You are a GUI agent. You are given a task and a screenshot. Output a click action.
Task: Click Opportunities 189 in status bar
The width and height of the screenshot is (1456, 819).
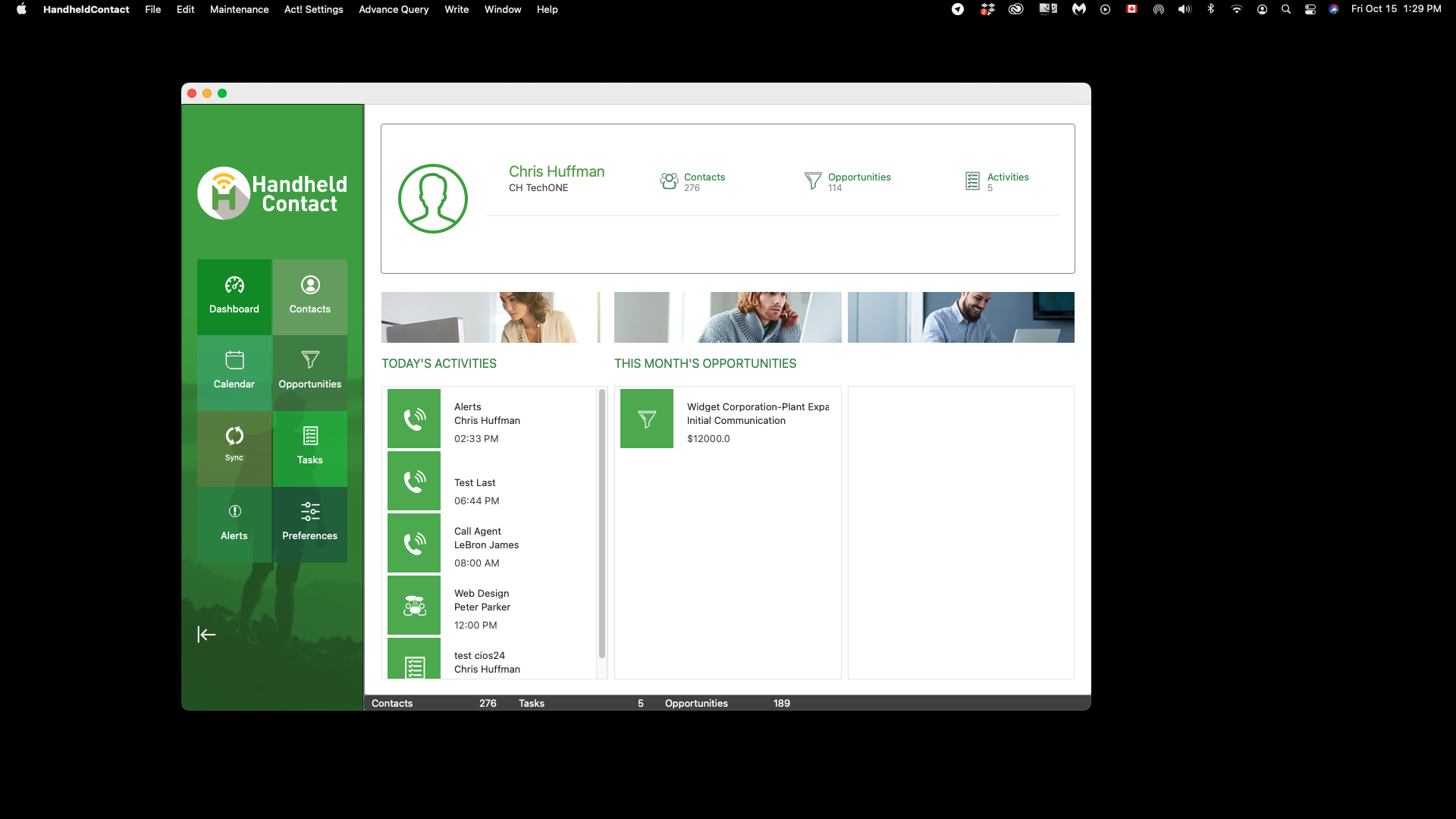tap(727, 703)
